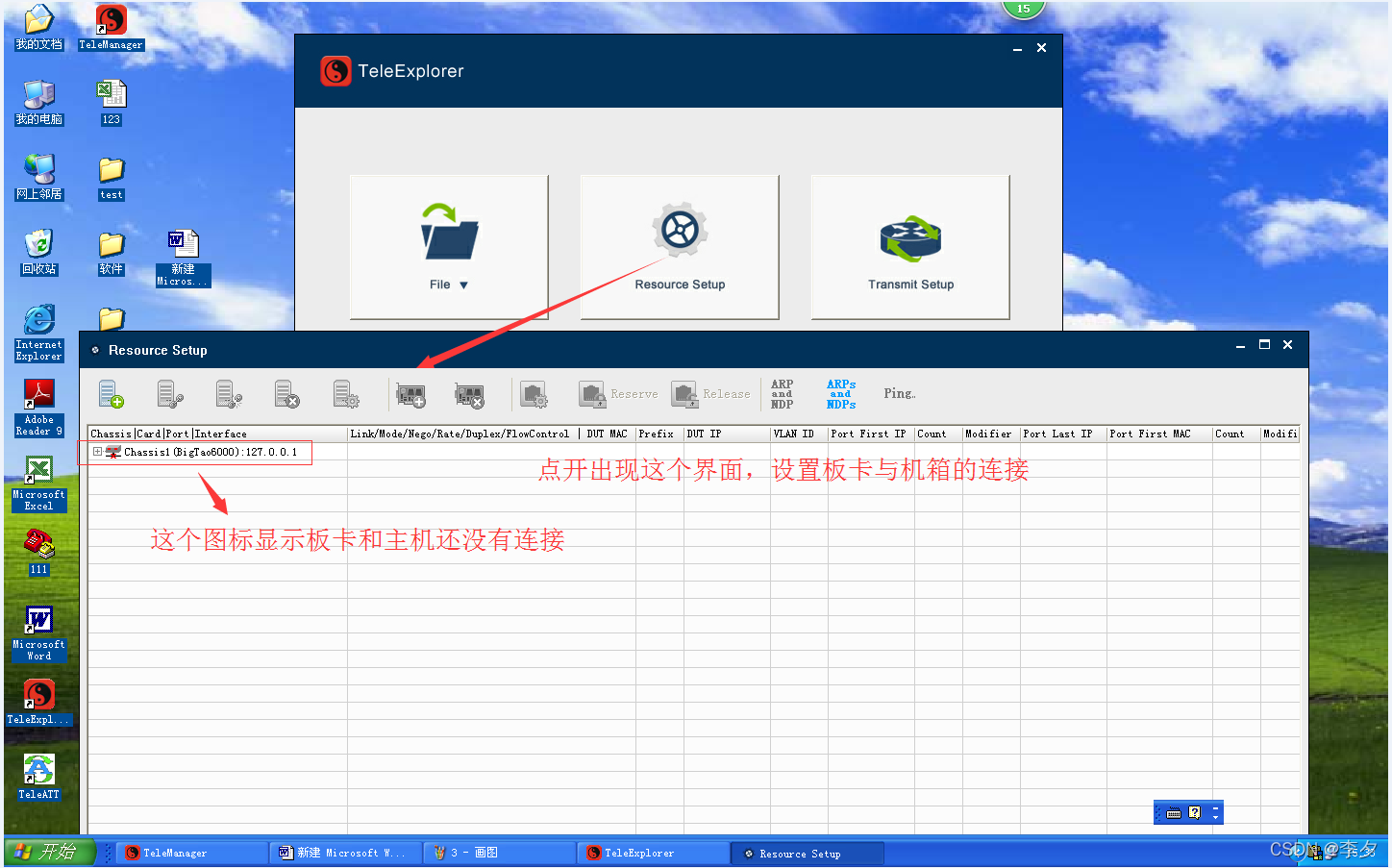This screenshot has height=868, width=1392.
Task: Select the Microsoft Excel desktop shortcut
Action: tap(39, 483)
